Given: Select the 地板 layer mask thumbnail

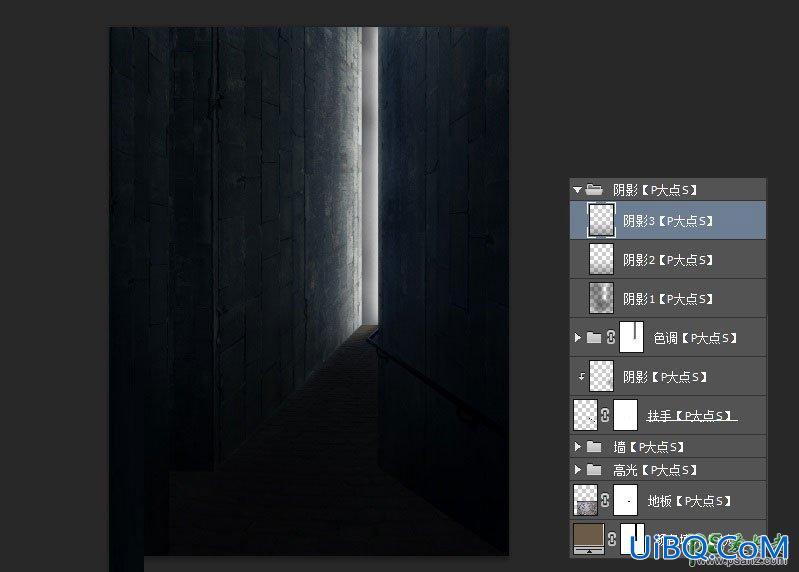Looking at the screenshot, I should pos(625,500).
